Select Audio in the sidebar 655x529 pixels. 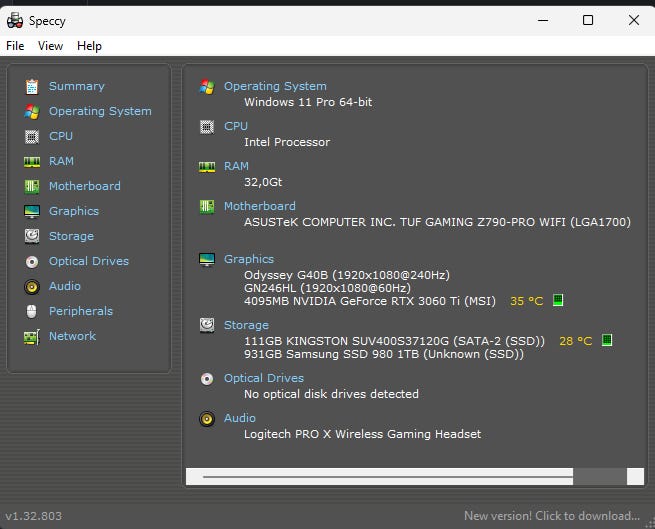point(65,286)
